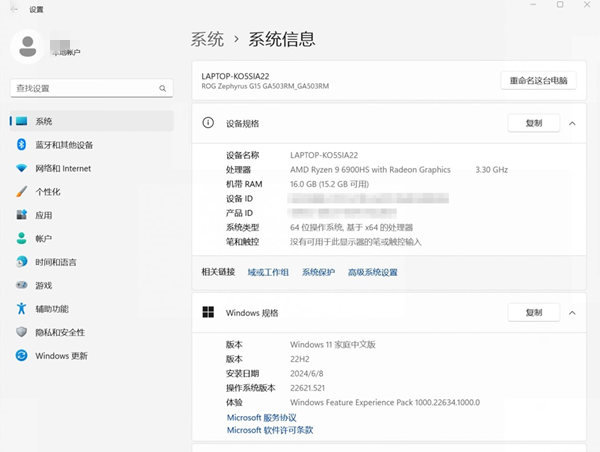Click the 设备名称 label
The width and height of the screenshot is (600, 452).
(x=242, y=155)
